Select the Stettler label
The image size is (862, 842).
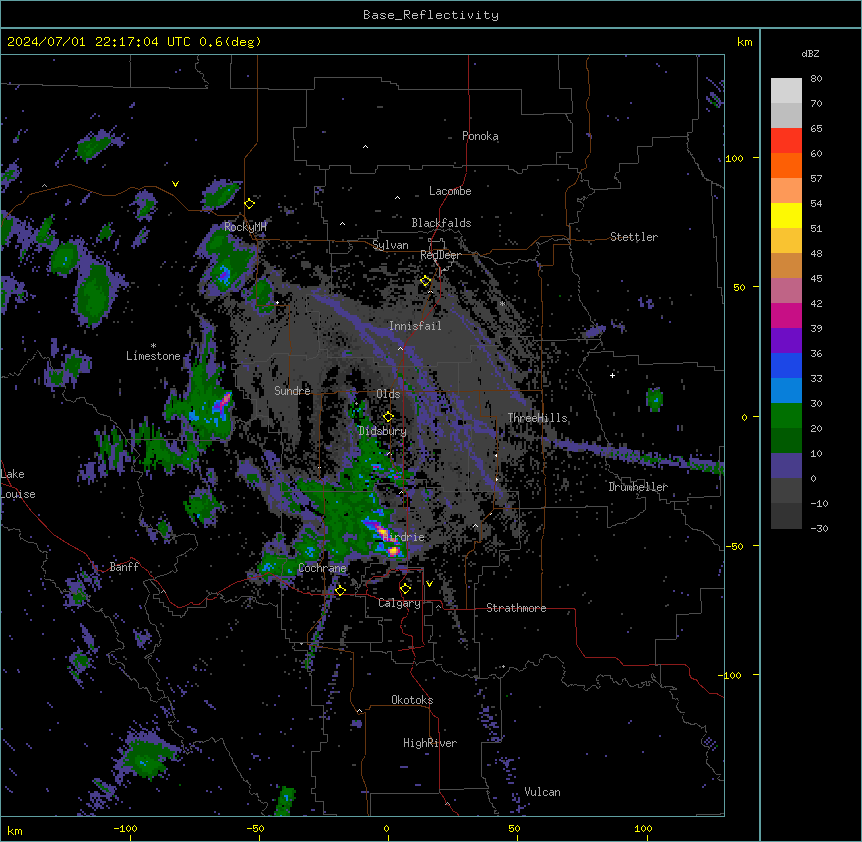point(634,237)
